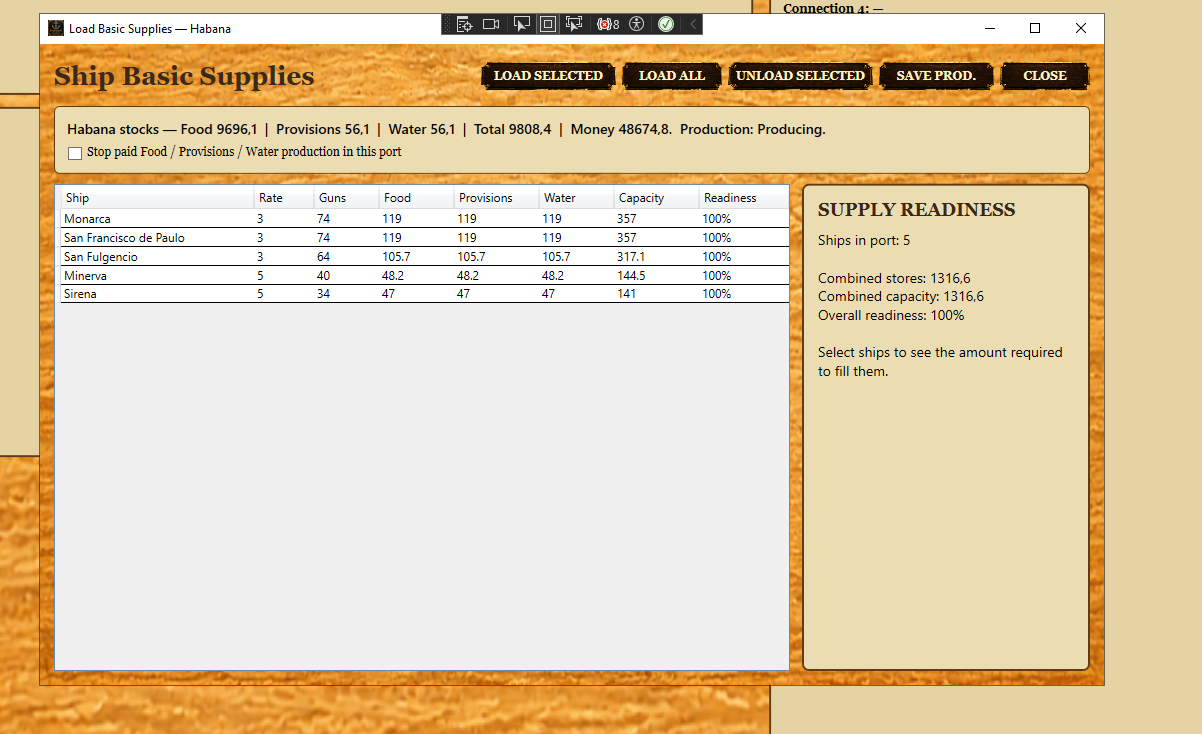Click Sirena's guns value 34
The width and height of the screenshot is (1202, 734).
(324, 294)
